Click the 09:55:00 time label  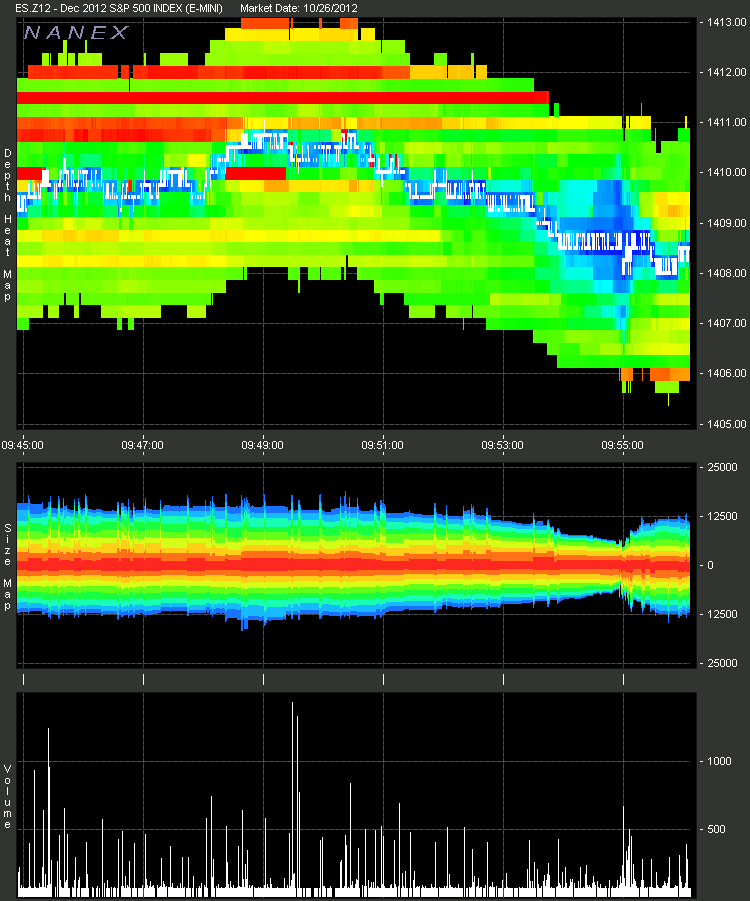pyautogui.click(x=622, y=445)
